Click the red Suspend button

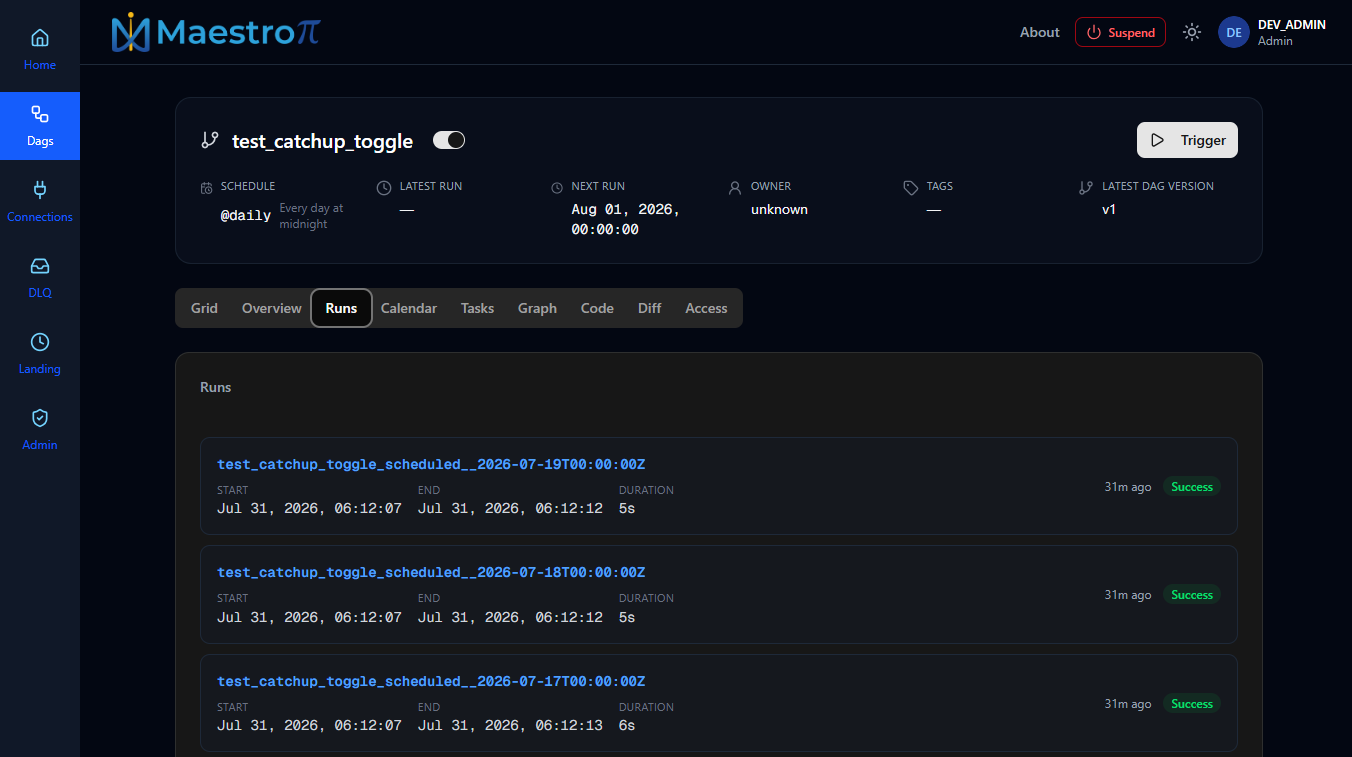[x=1120, y=32]
